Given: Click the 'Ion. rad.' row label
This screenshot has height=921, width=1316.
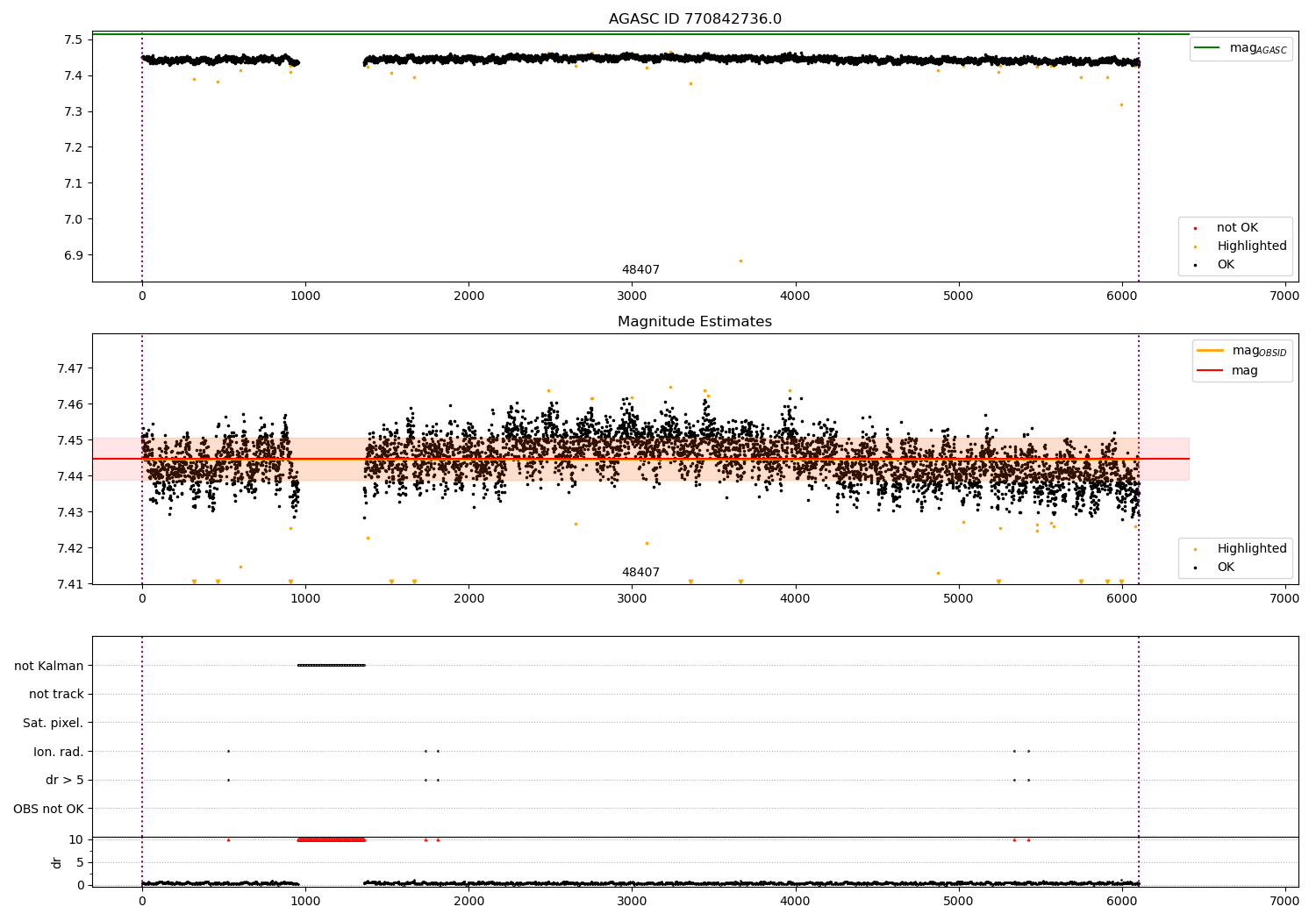Looking at the screenshot, I should (59, 752).
